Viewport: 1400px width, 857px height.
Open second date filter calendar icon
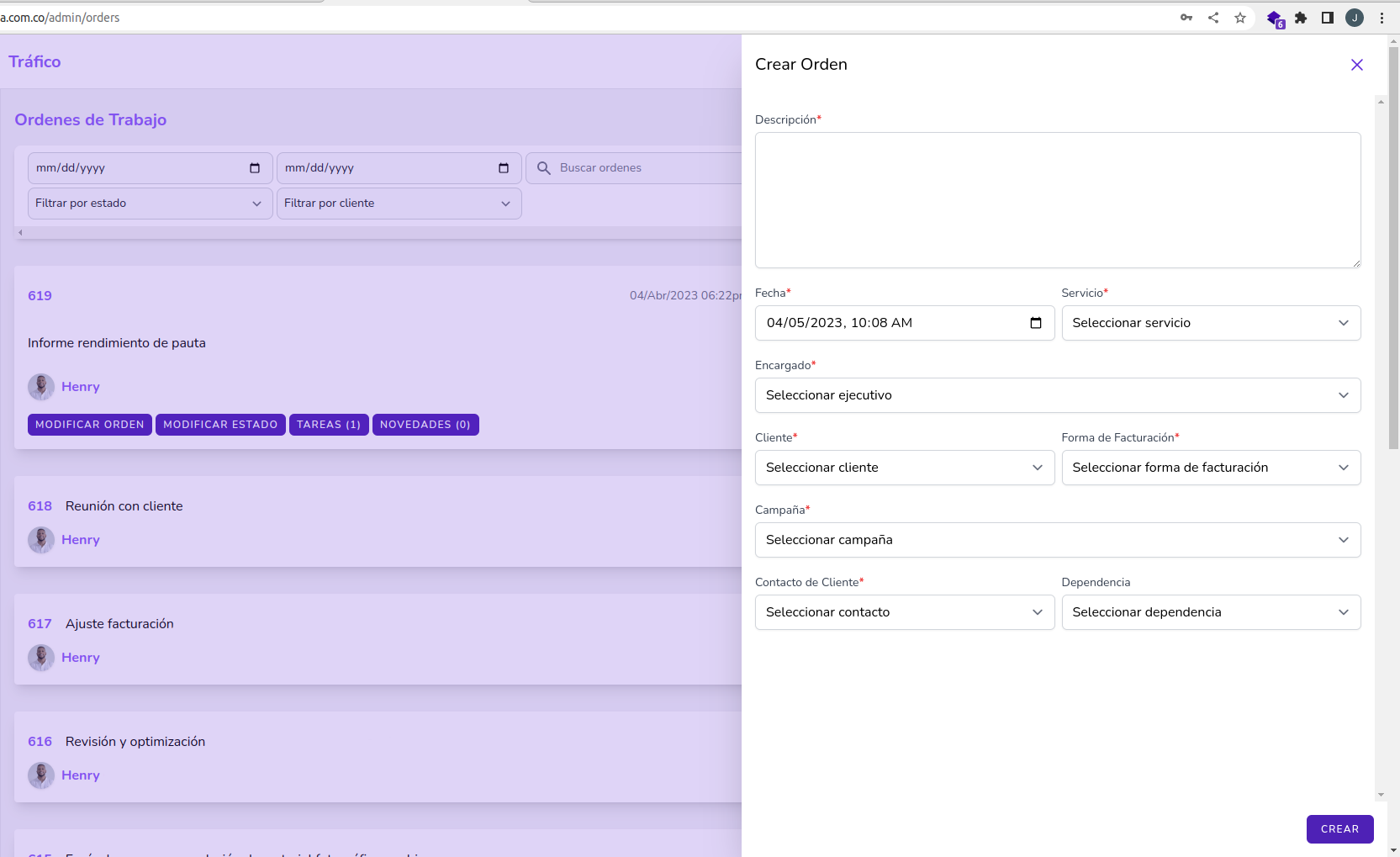click(504, 168)
